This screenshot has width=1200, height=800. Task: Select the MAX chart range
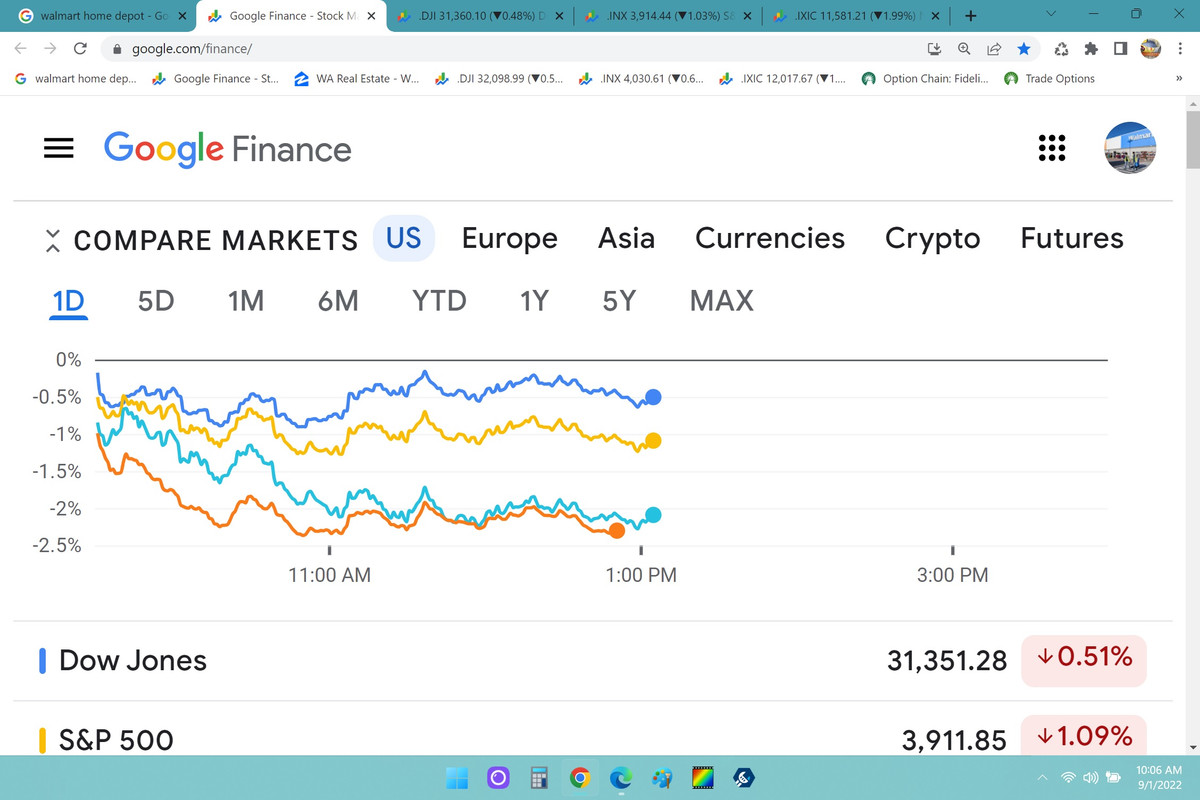point(722,300)
